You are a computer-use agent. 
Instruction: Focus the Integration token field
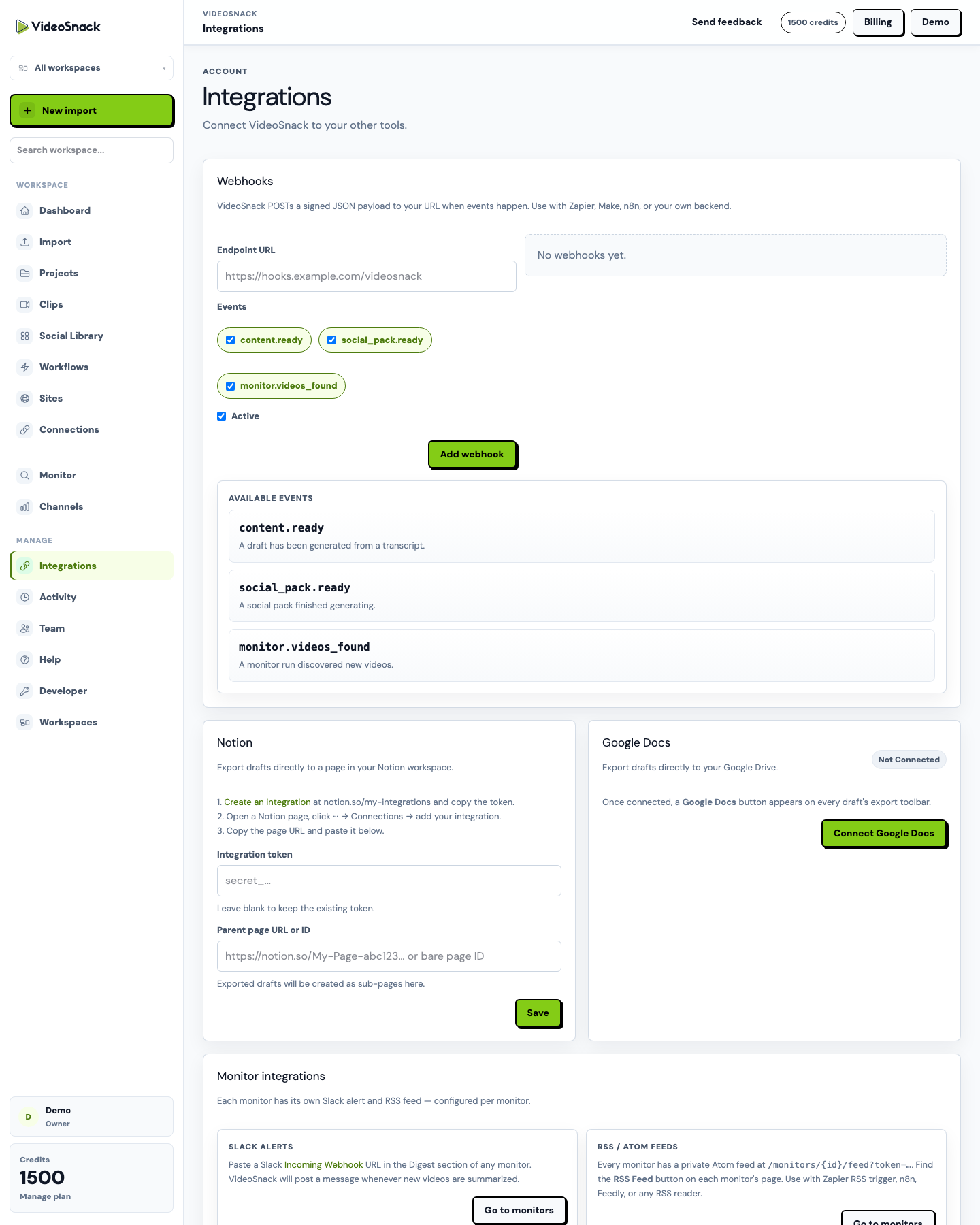click(389, 881)
